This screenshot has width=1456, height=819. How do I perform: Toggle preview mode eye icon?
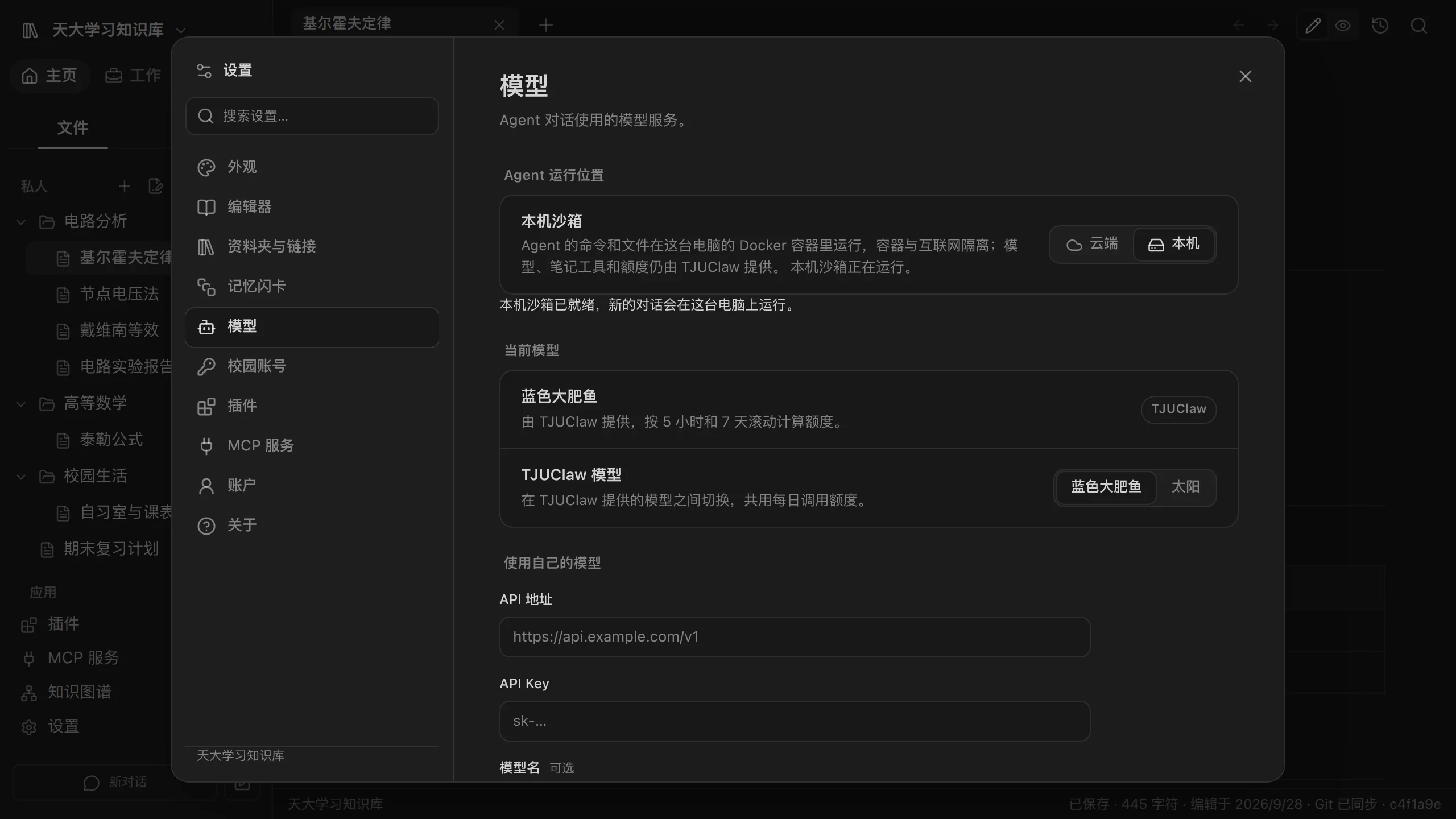click(1343, 26)
